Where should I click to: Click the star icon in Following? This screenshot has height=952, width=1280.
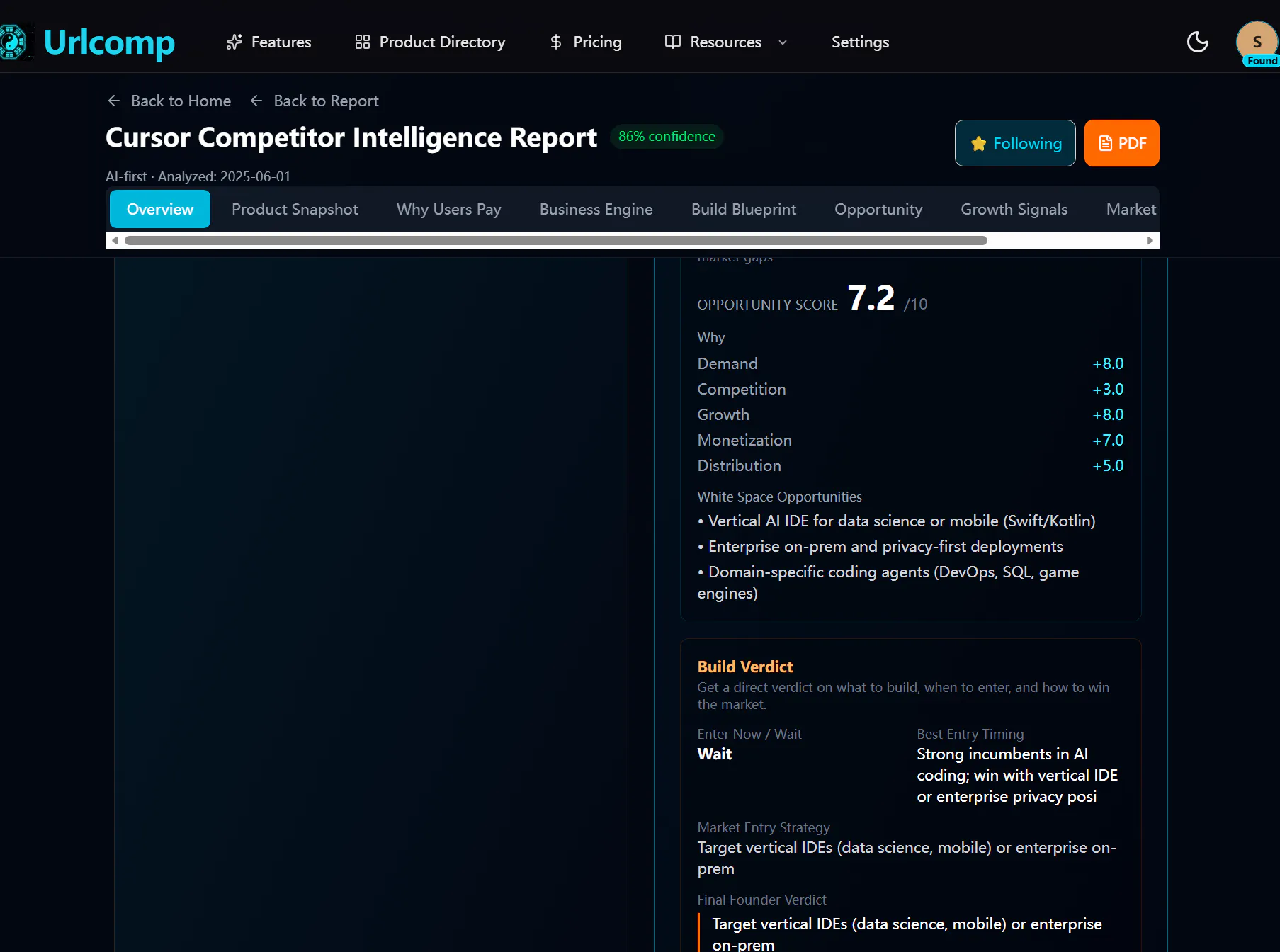979,144
